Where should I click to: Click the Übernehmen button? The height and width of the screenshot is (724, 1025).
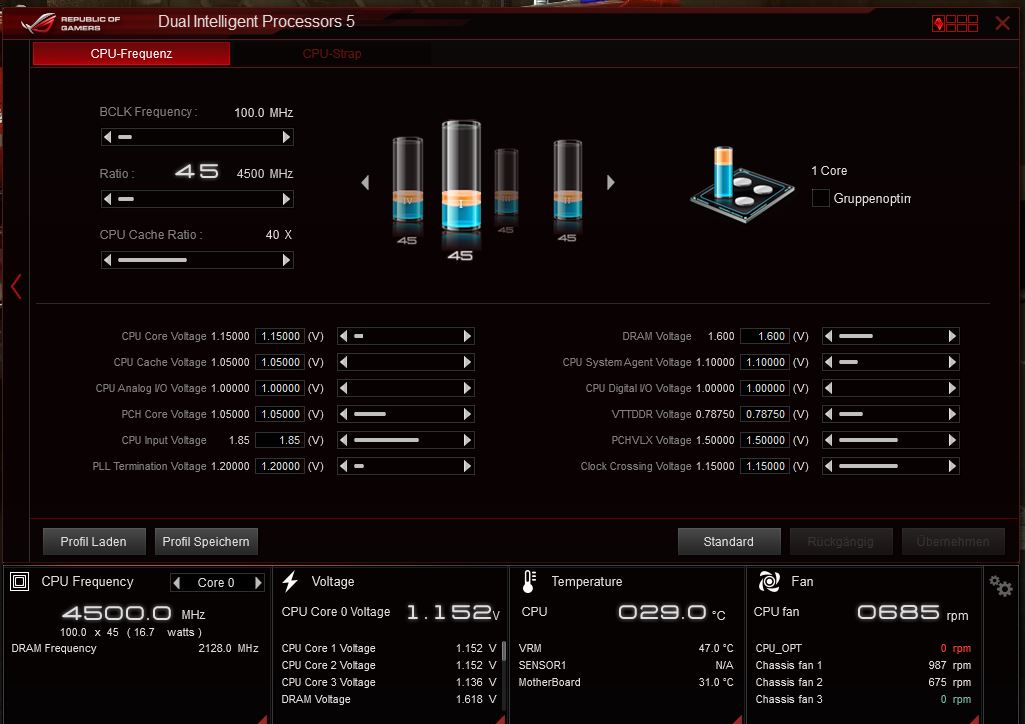click(x=953, y=542)
